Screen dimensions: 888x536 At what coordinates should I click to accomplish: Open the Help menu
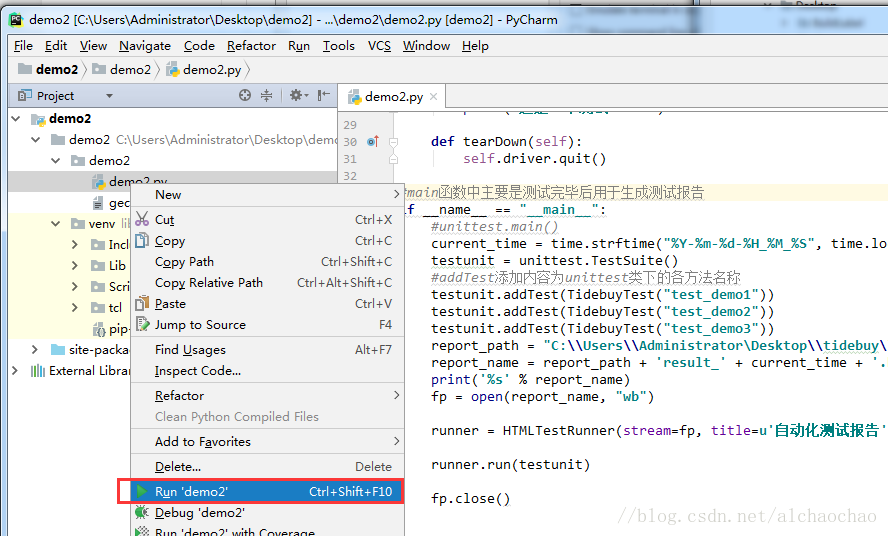[x=475, y=46]
